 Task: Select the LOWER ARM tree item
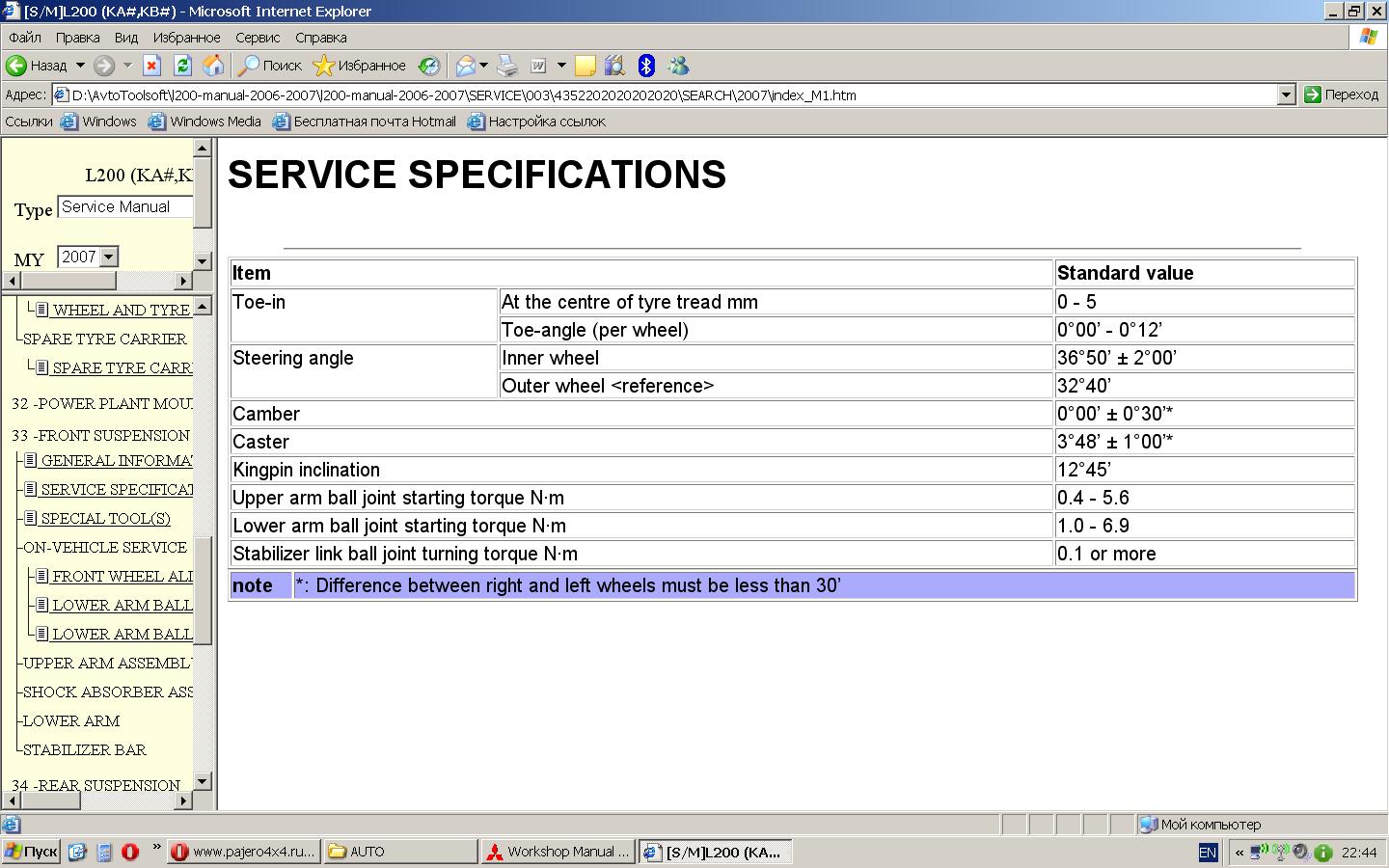71,721
